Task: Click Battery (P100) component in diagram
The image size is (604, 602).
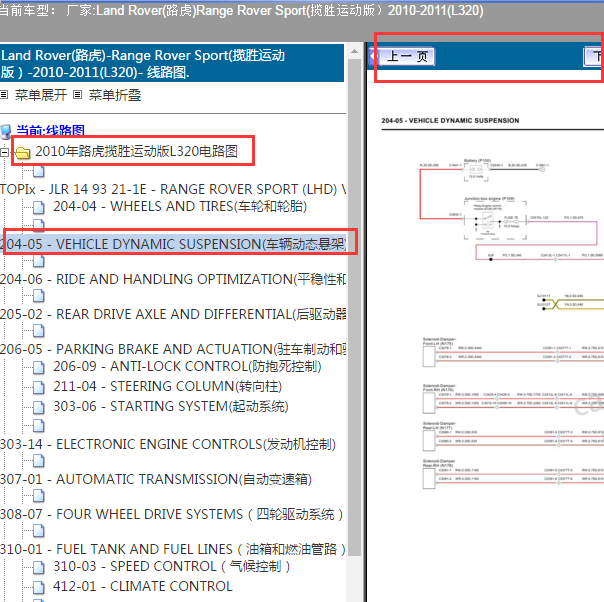Action: 476,170
